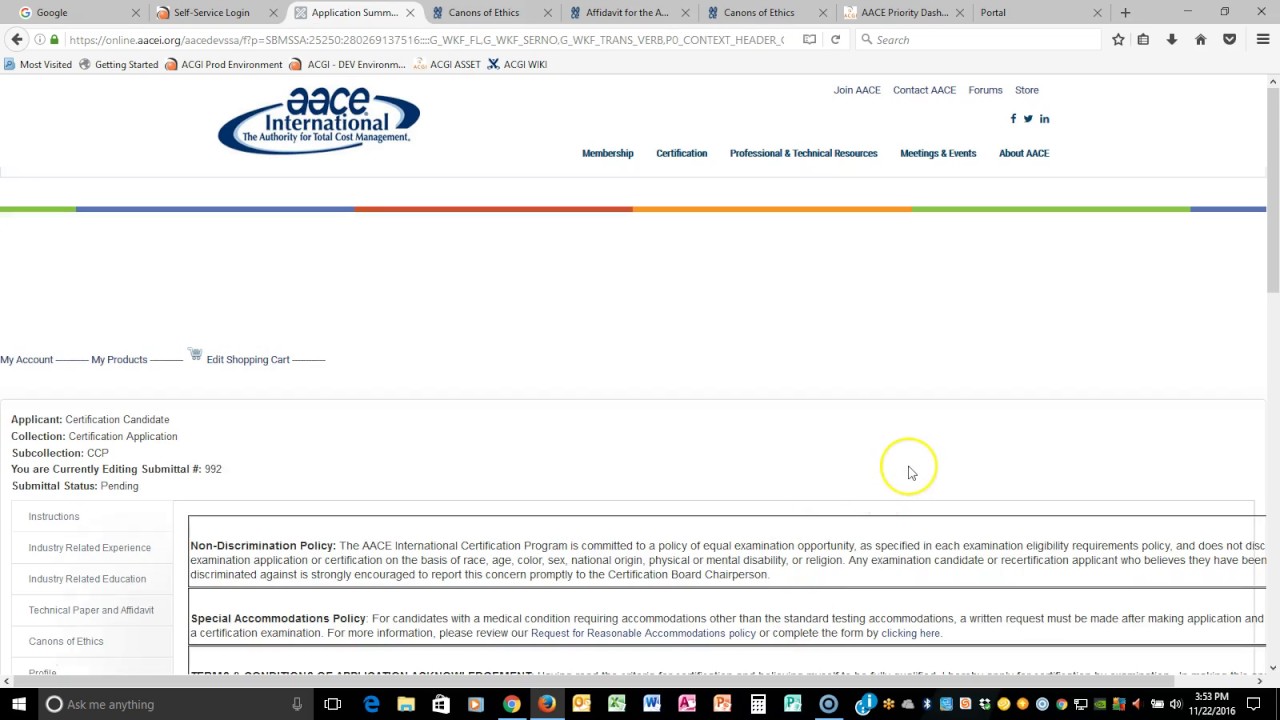This screenshot has height=720, width=1280.
Task: Open the Meetings & Events menu
Action: click(938, 153)
